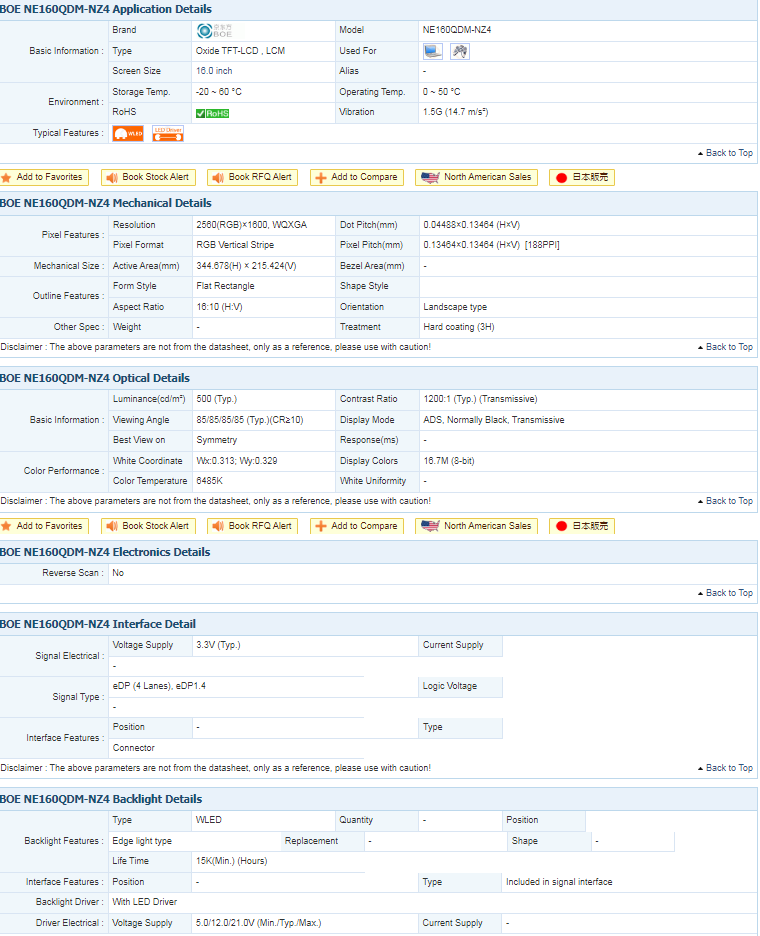Image resolution: width=760 pixels, height=936 pixels.
Task: Click viewing angle value 85/85/85/85
Action: 250,420
